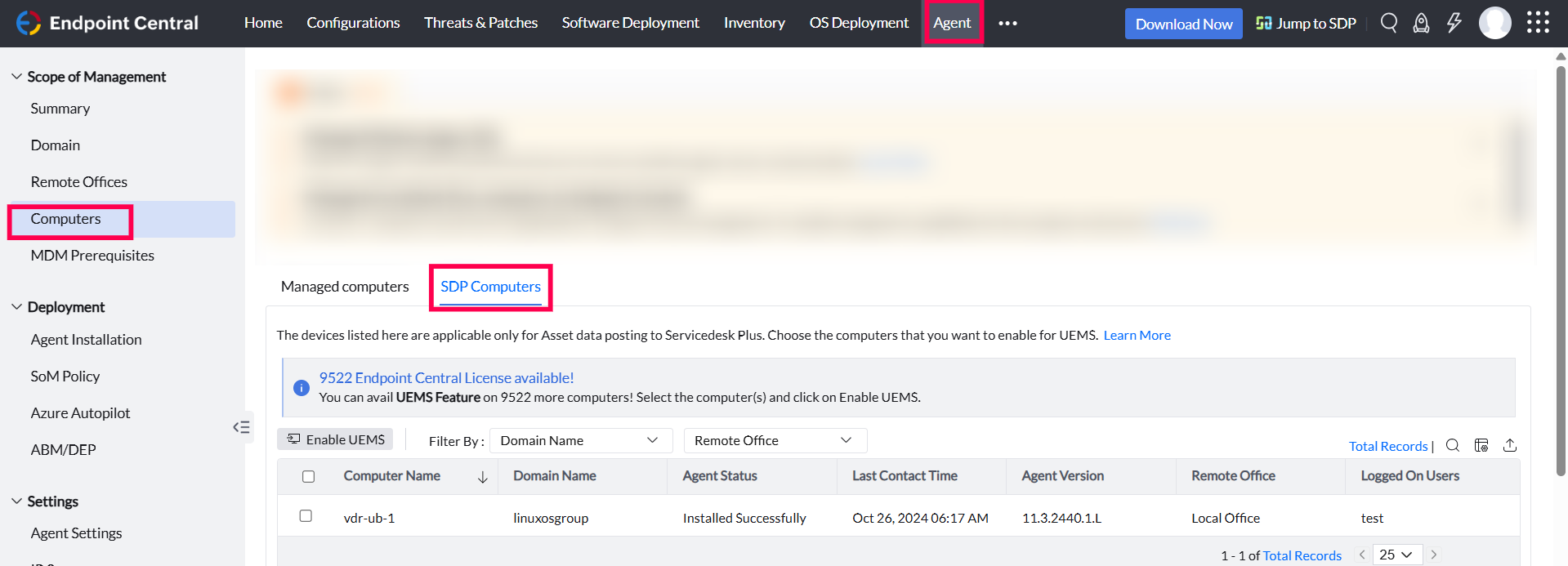Open SoM Policy in sidebar
This screenshot has height=566, width=1568.
pyautogui.click(x=65, y=377)
